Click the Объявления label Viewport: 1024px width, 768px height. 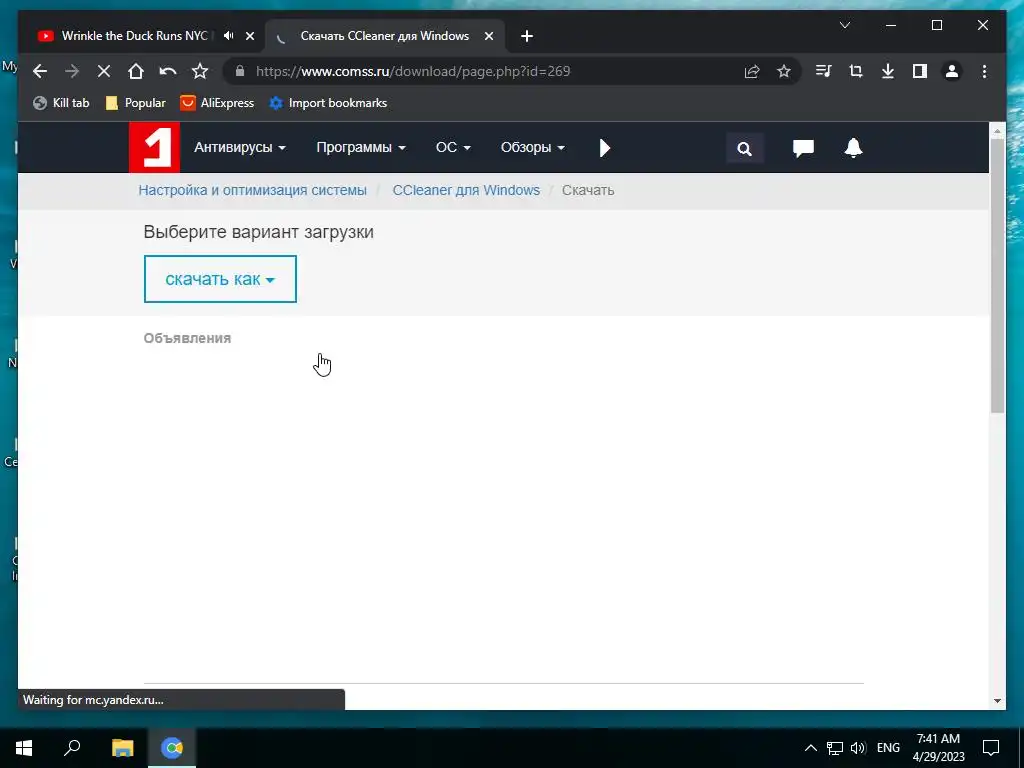[x=187, y=338]
